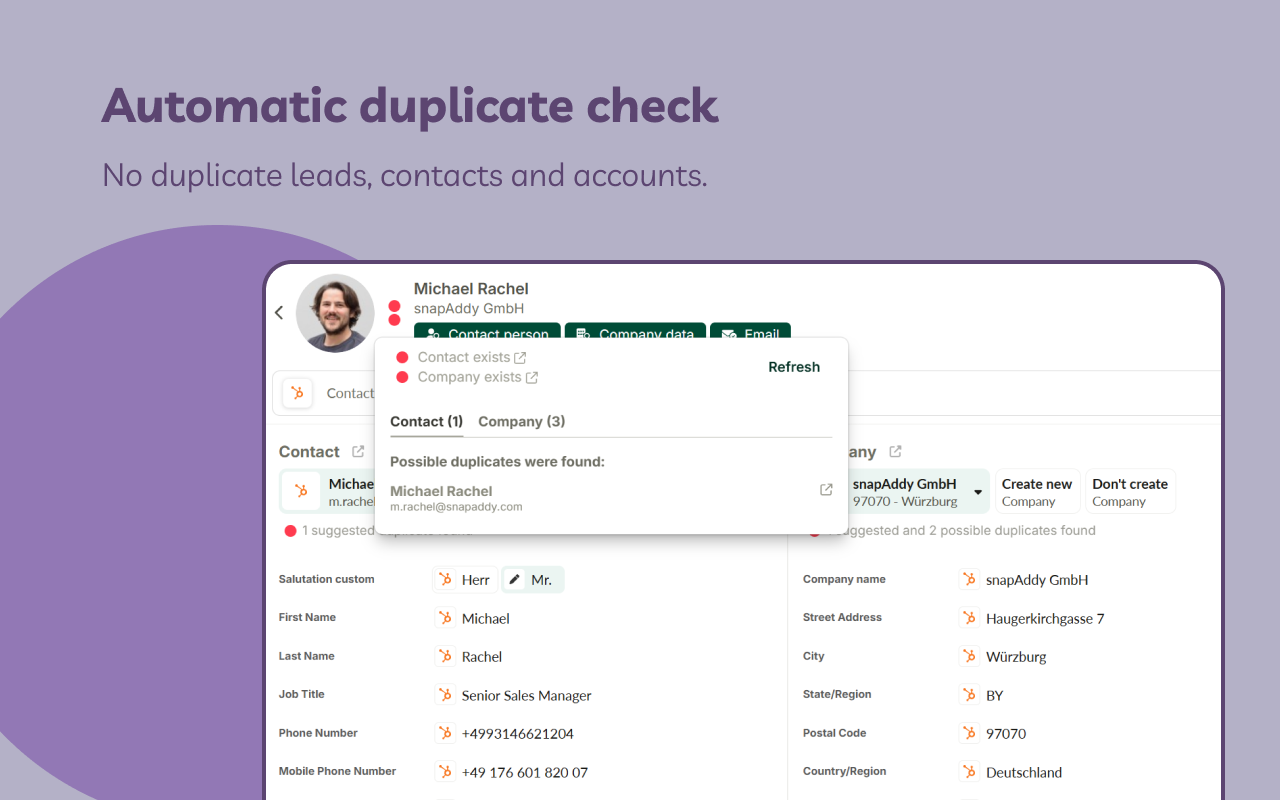Click the Company name value snapAddy GmbH
Viewport: 1280px width, 800px height.
coord(1037,580)
